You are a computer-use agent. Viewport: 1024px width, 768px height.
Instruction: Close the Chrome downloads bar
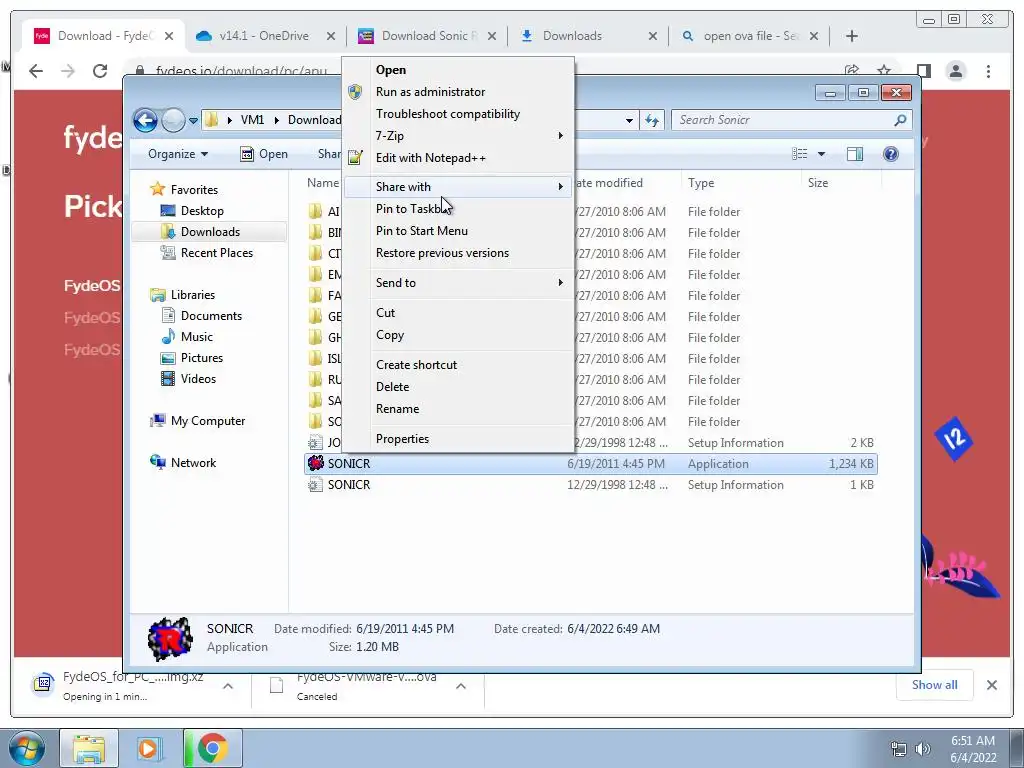[x=992, y=685]
